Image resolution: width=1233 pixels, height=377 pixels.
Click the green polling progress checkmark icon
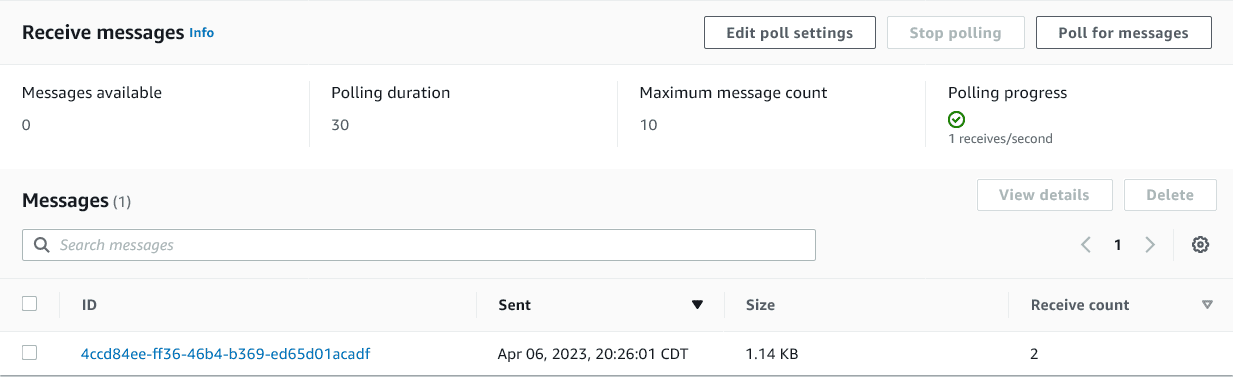[956, 119]
